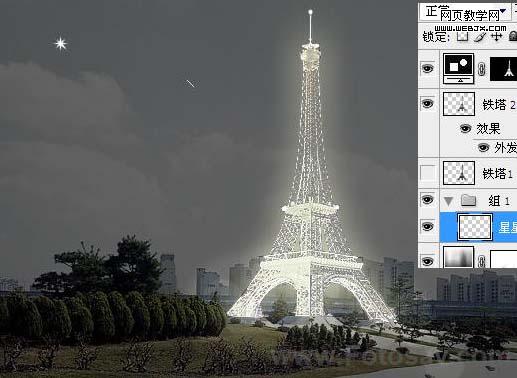Select the black tower layer mask thumbnail
Screen dimensions: 517x378
click(503, 69)
